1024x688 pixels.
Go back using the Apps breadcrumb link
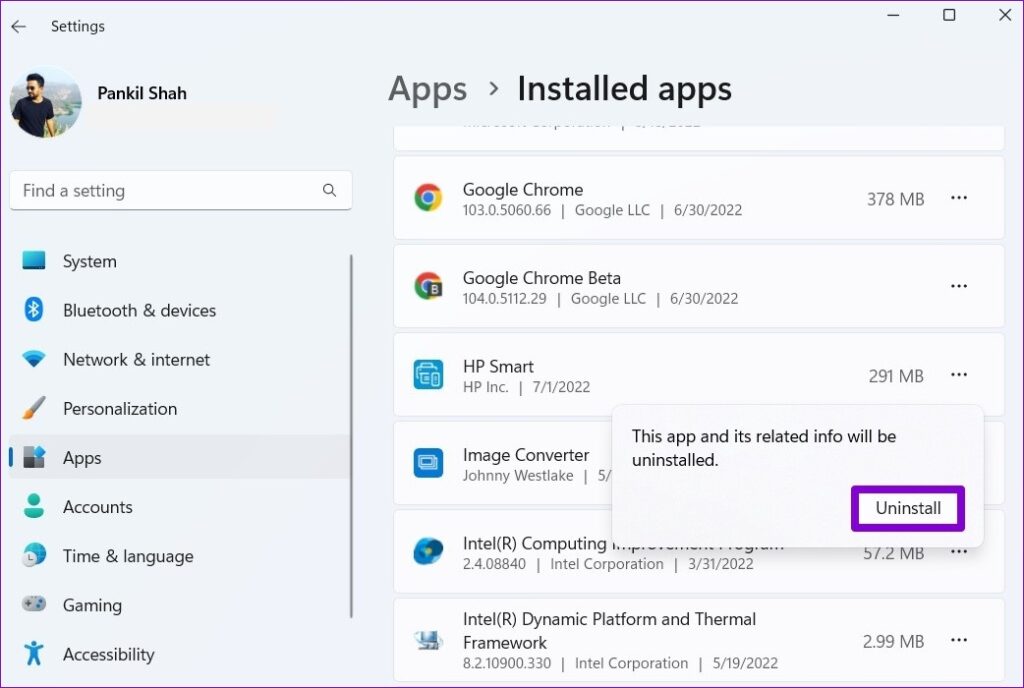427,89
